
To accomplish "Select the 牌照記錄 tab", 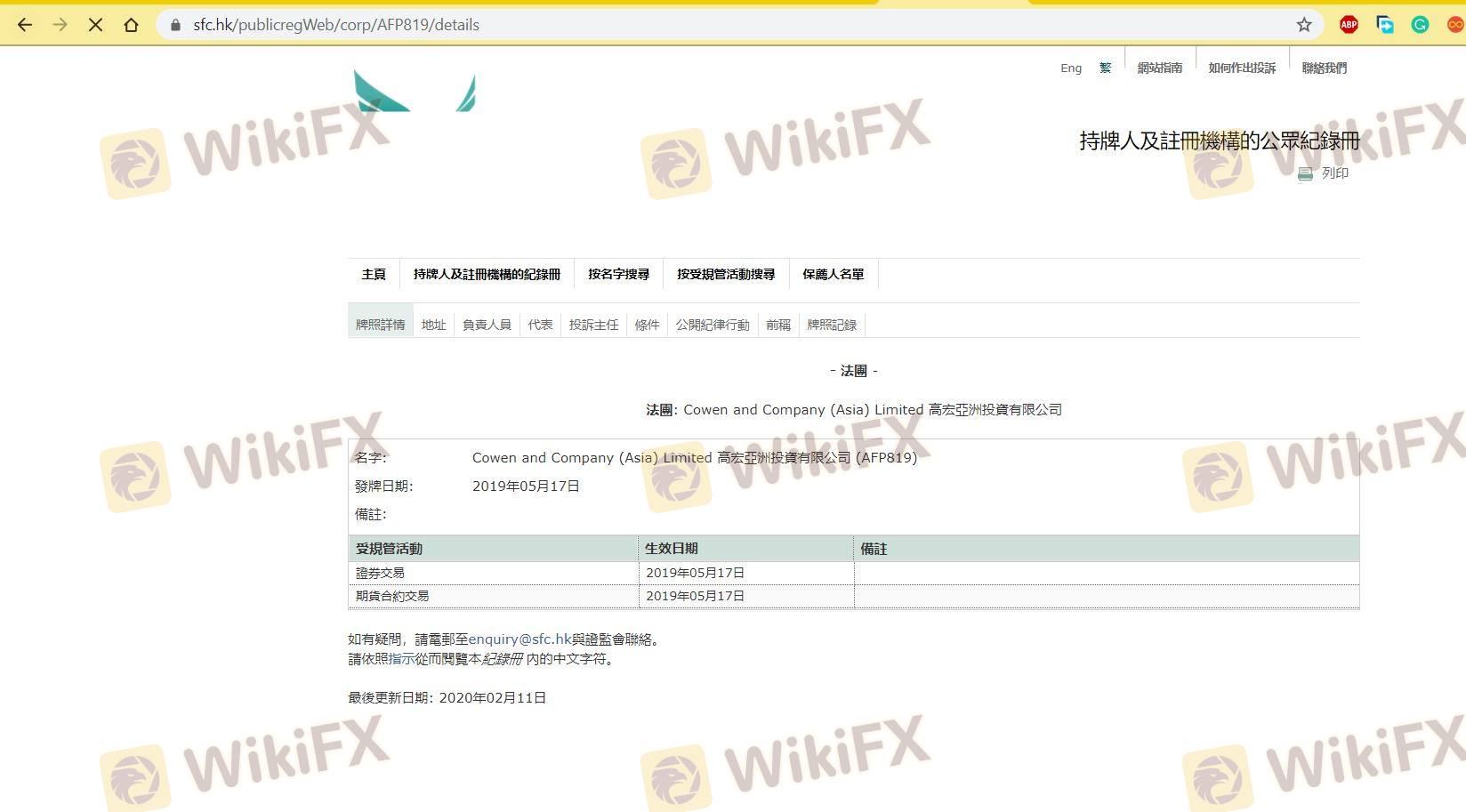I will tap(832, 325).
